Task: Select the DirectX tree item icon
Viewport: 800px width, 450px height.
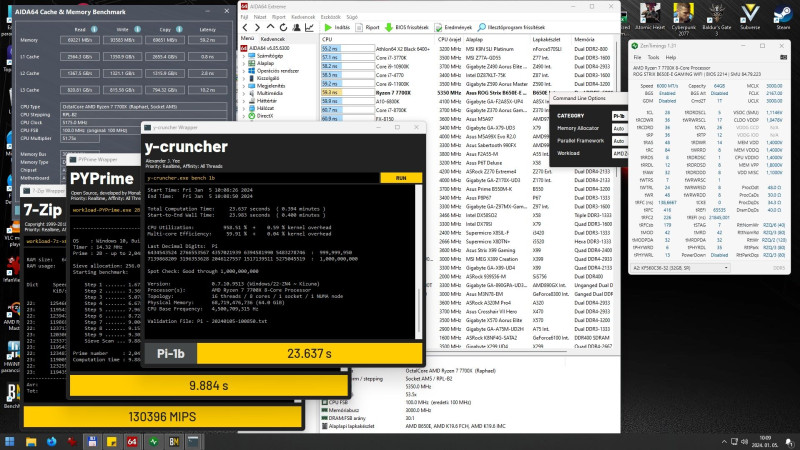Action: 252,116
